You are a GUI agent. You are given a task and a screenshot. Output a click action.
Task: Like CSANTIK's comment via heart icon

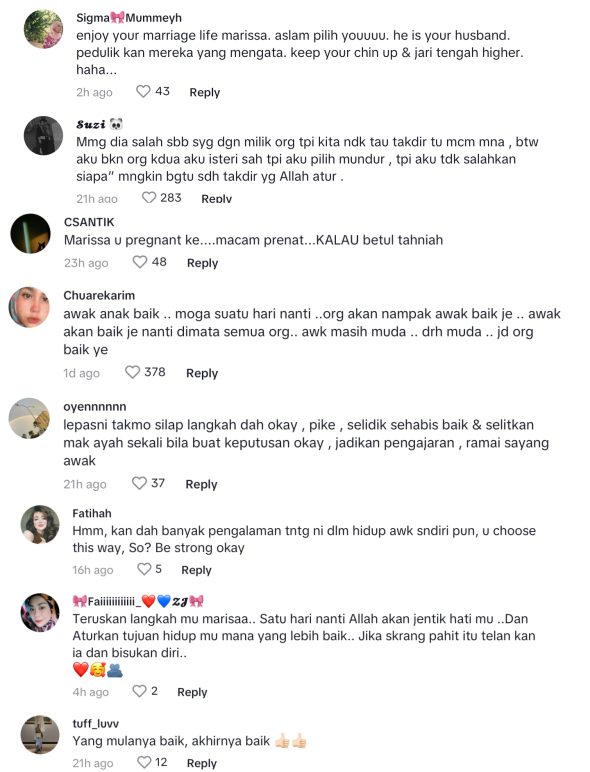click(x=140, y=262)
